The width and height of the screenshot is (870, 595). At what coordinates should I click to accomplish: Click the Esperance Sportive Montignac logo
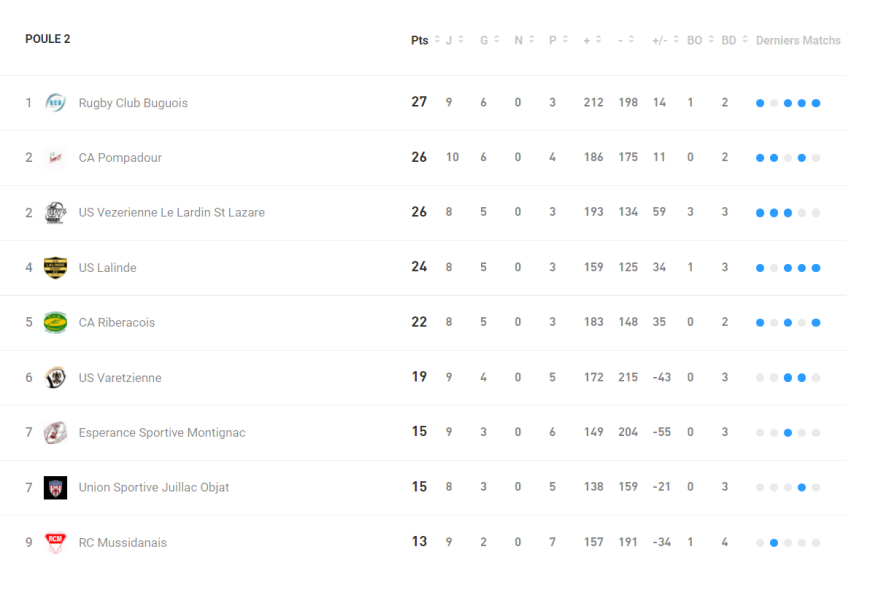pos(55,433)
